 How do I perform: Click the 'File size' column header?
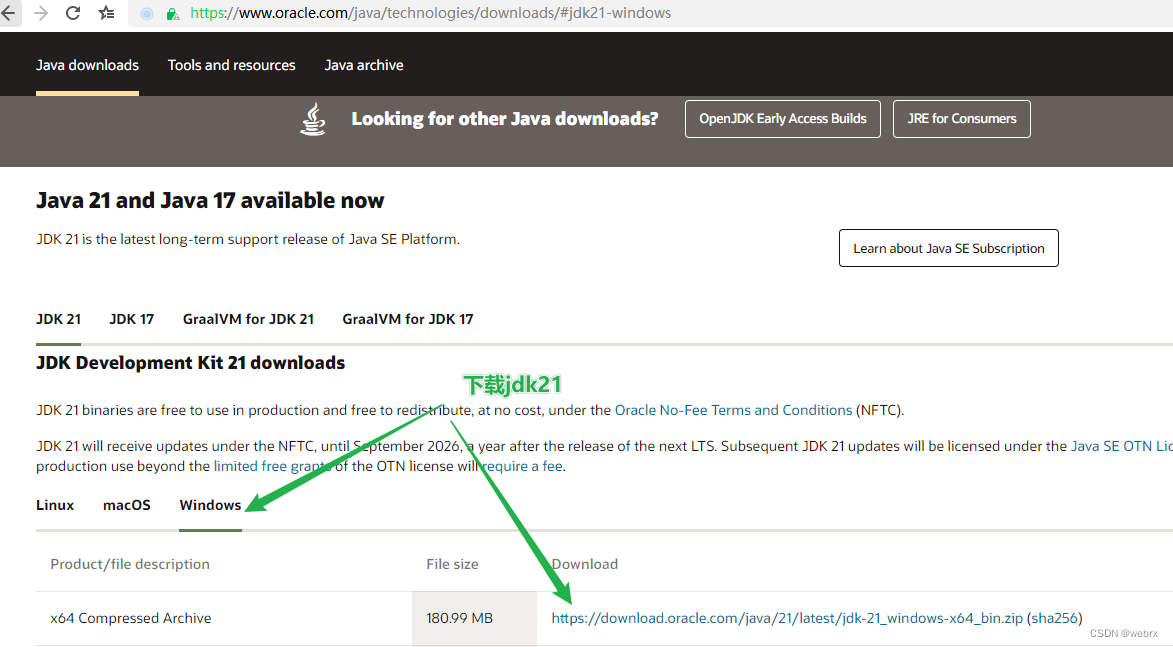click(x=453, y=564)
